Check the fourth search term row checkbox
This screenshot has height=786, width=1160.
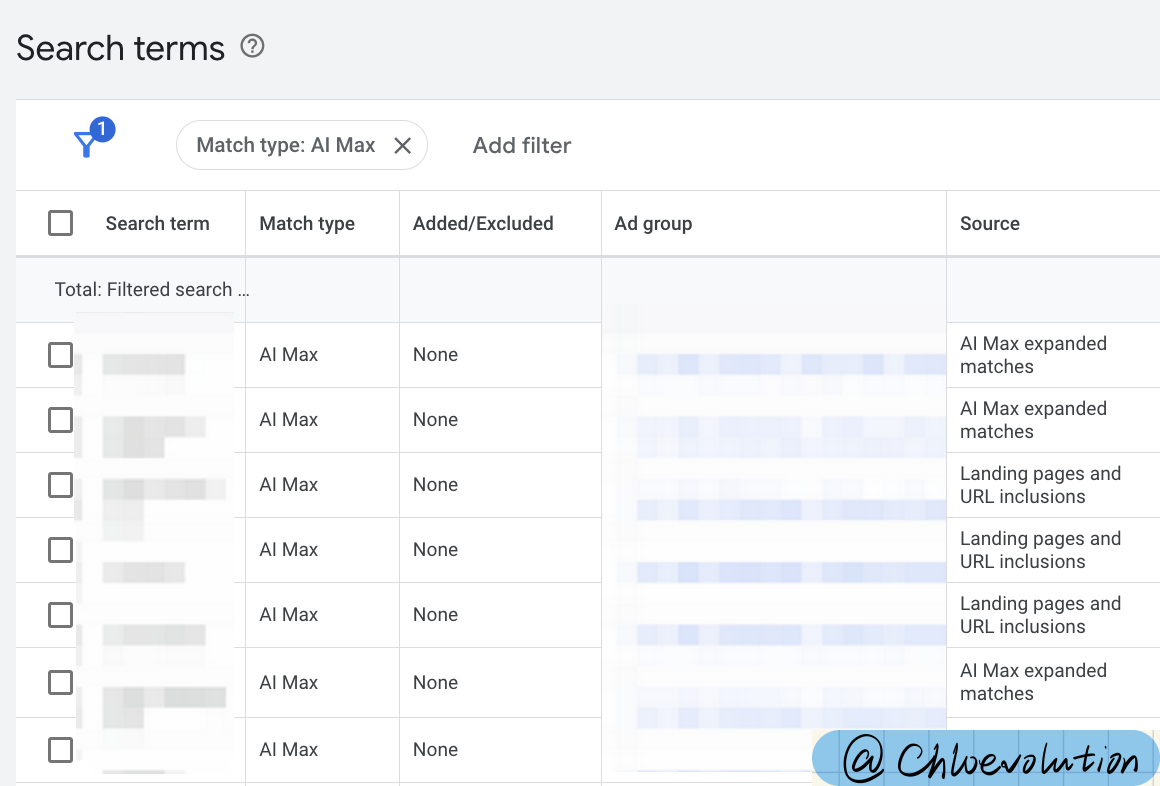(x=61, y=550)
